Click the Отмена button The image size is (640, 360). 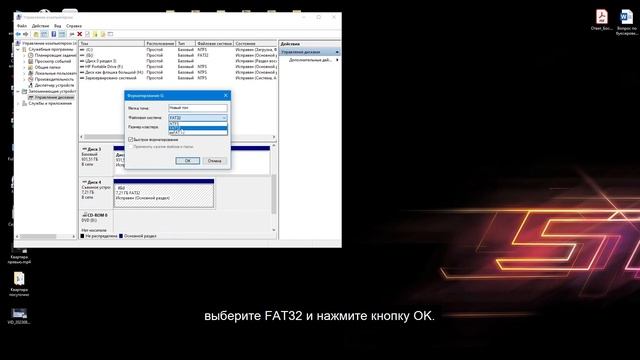tap(214, 161)
